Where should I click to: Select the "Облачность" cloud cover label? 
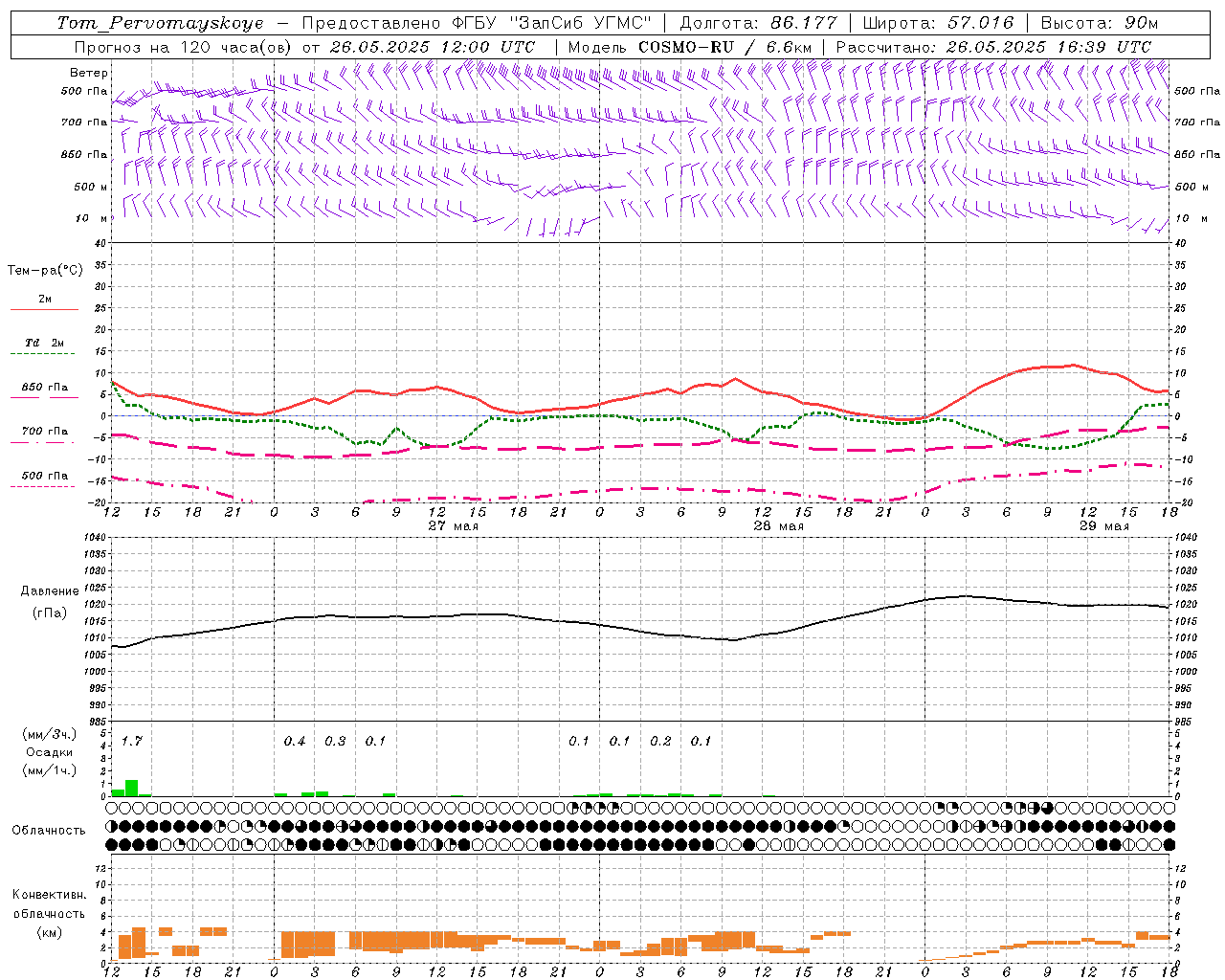(49, 831)
